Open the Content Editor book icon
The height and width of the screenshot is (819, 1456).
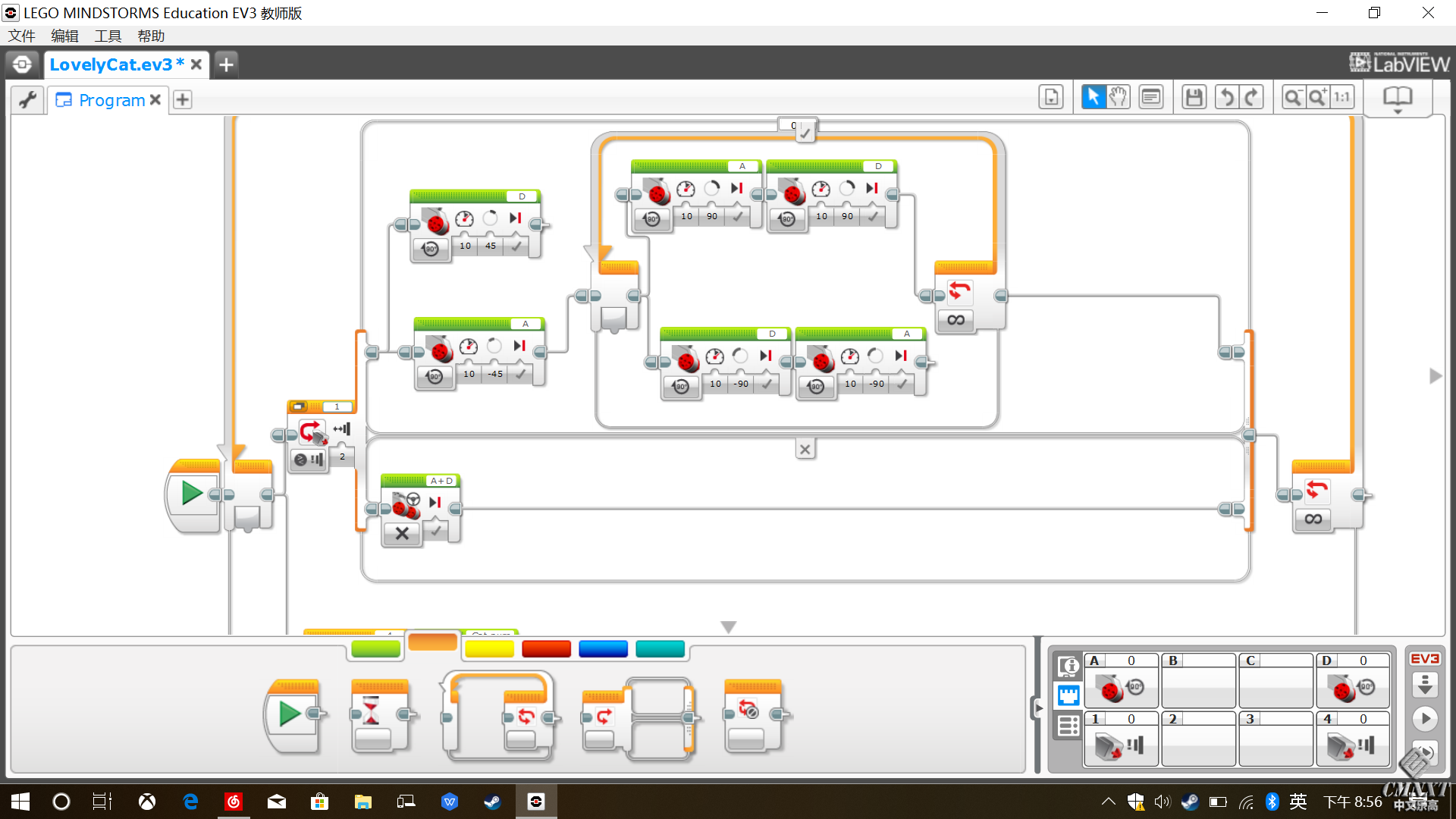tap(1398, 99)
